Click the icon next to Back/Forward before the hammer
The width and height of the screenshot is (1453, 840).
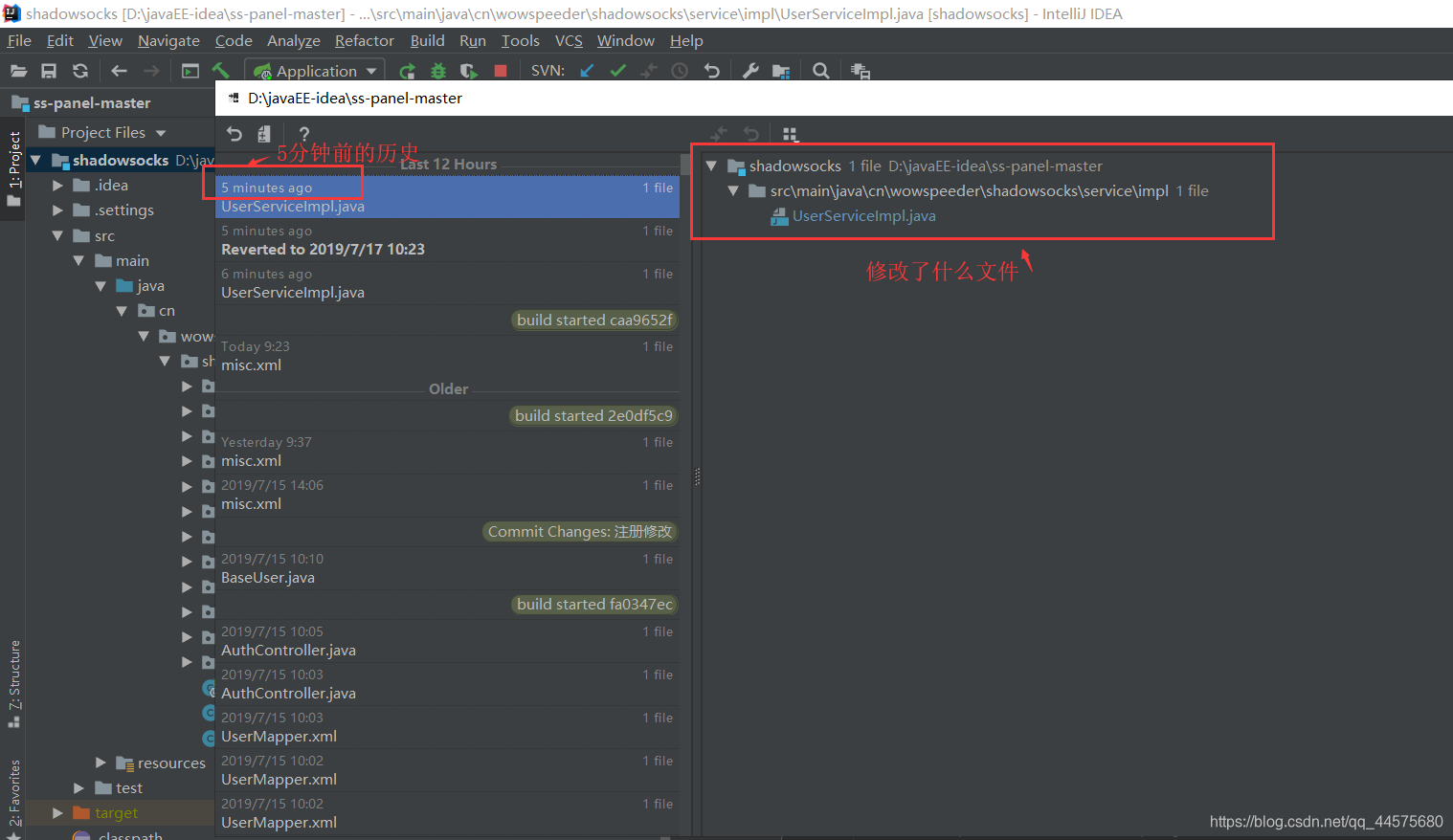[x=190, y=71]
